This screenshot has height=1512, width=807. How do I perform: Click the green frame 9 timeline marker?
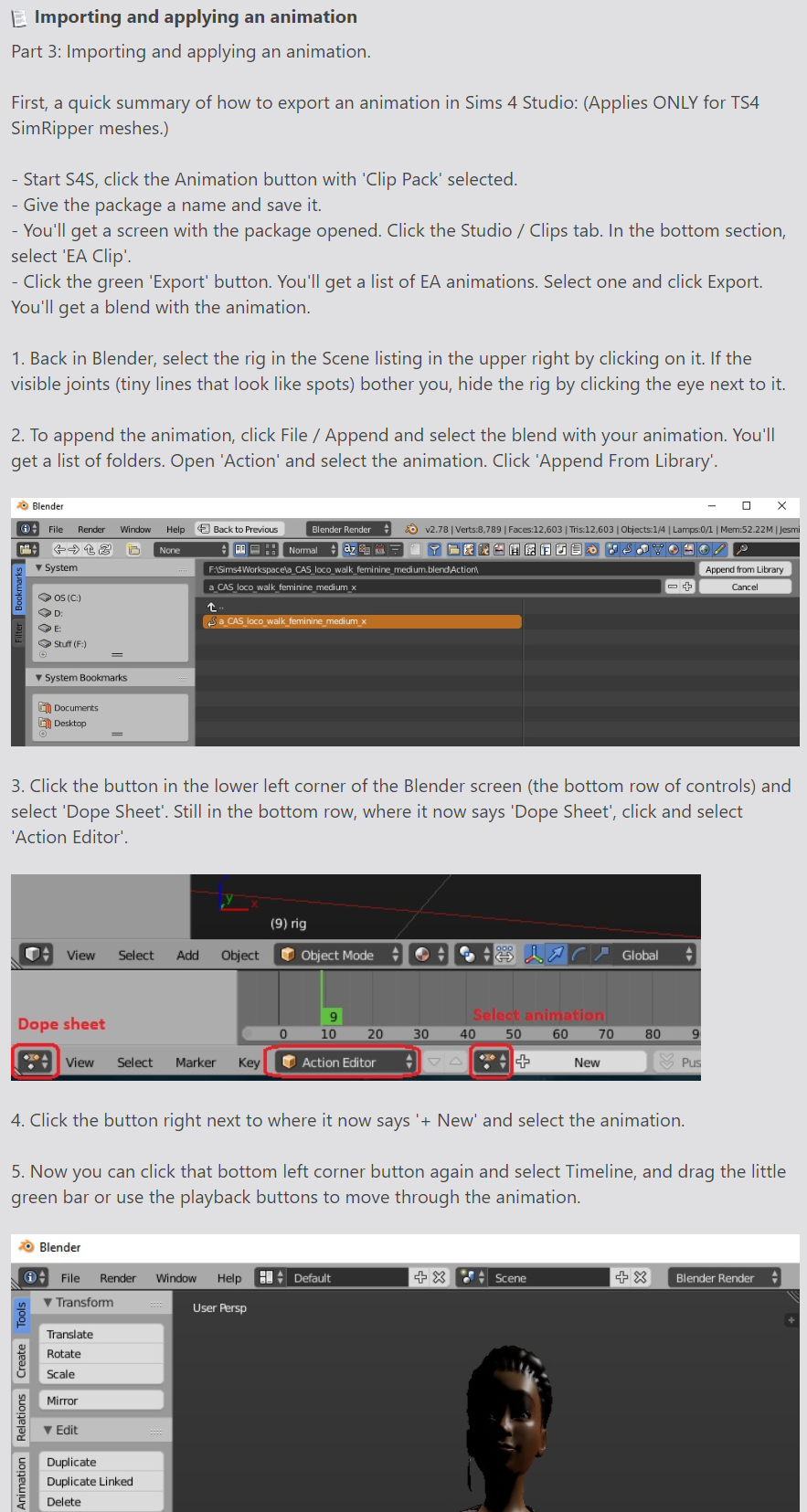[x=332, y=1016]
